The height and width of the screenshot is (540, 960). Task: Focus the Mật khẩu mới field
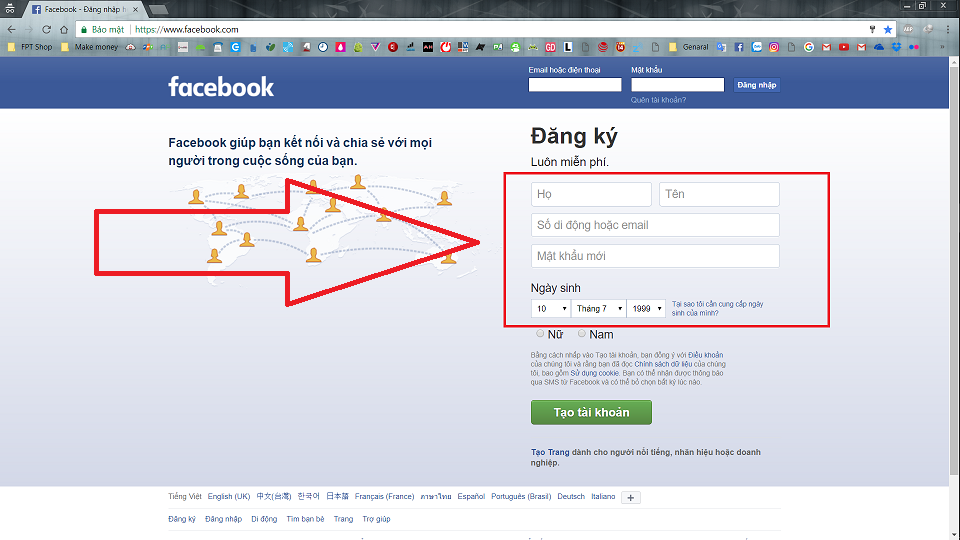pyautogui.click(x=655, y=256)
